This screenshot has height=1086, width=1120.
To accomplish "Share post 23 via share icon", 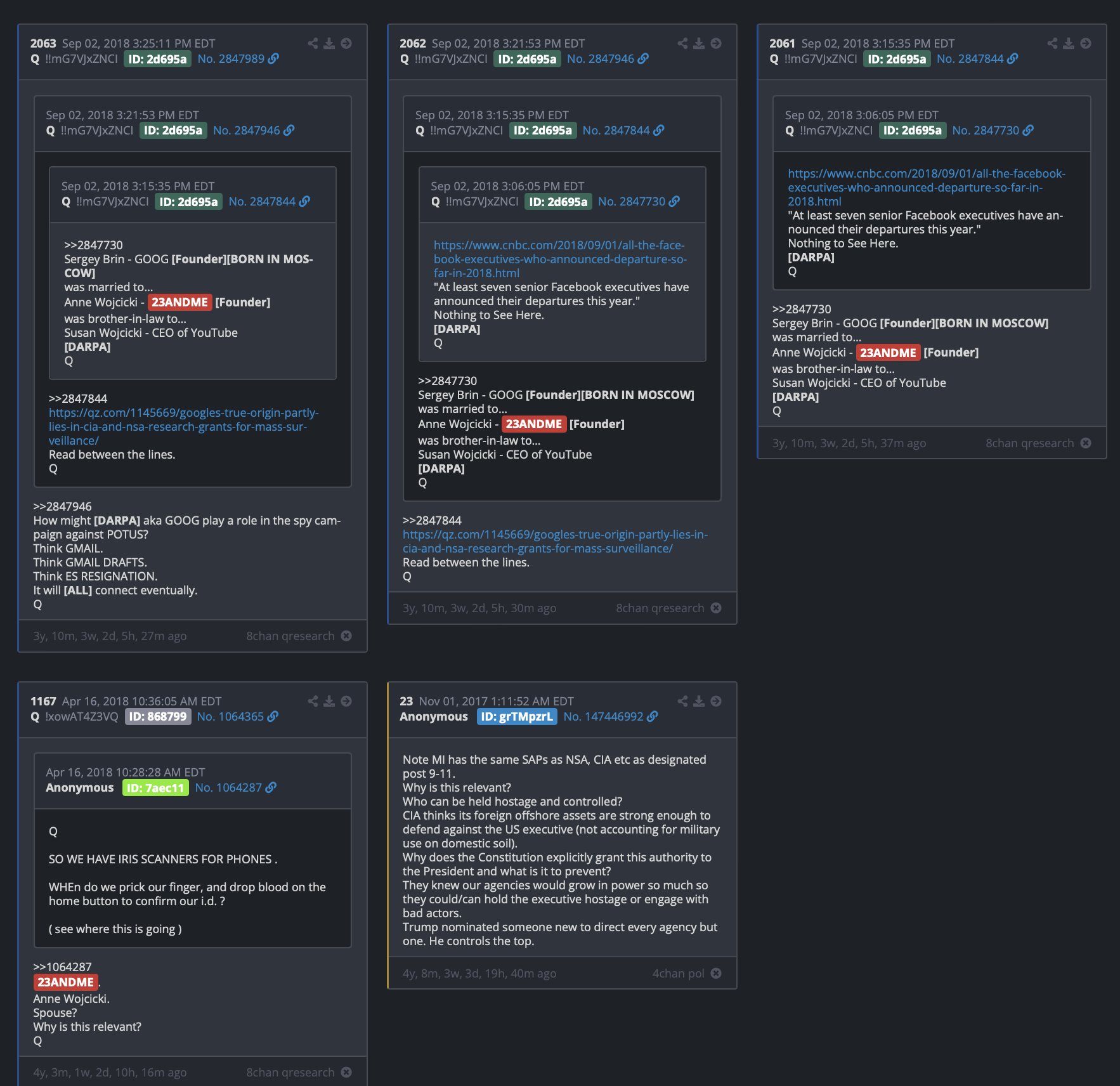I will coord(682,701).
